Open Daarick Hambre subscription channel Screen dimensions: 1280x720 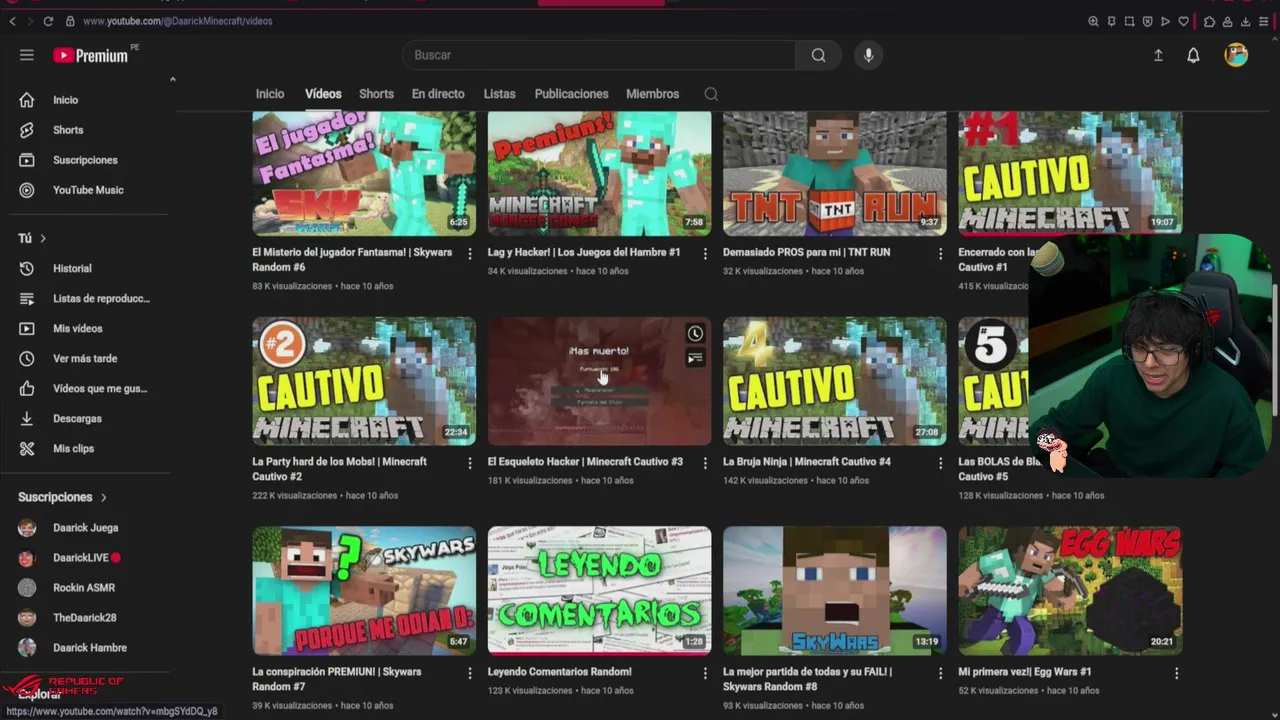pos(88,648)
